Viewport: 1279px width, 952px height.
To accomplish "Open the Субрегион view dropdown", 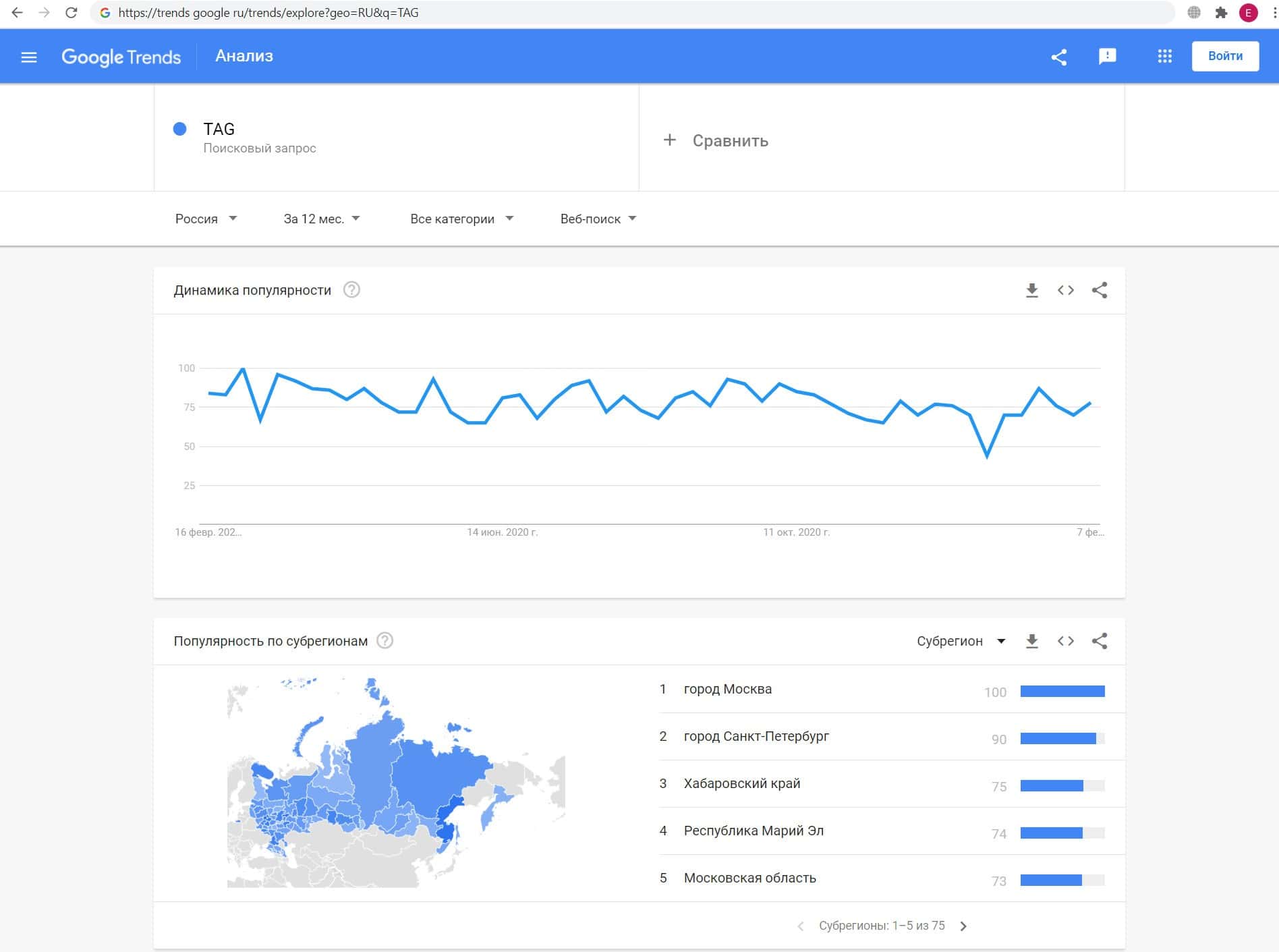I will [x=961, y=642].
